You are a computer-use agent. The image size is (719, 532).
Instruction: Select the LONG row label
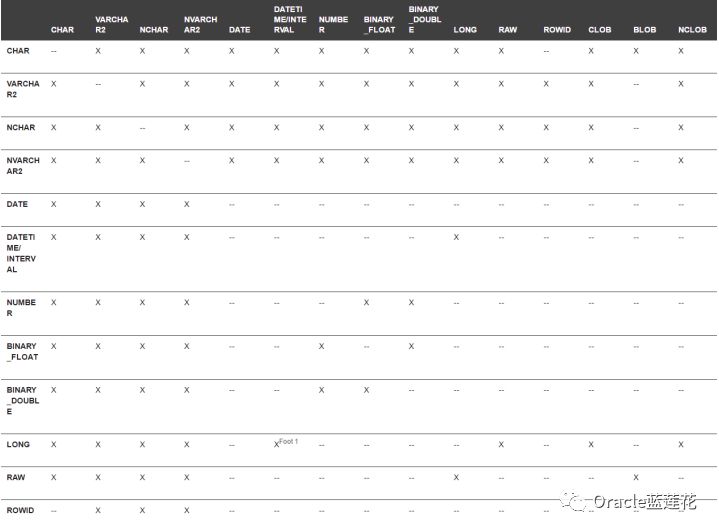pos(18,444)
